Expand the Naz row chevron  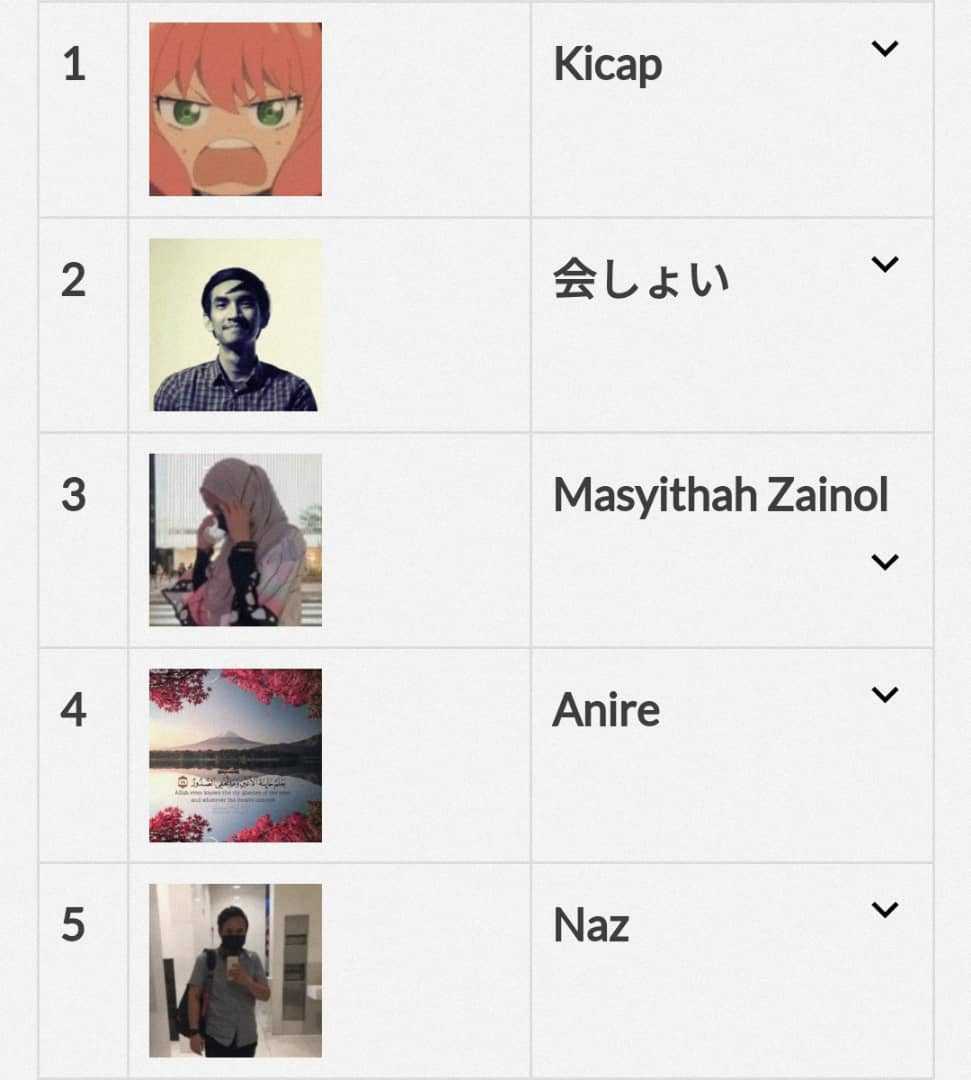[x=884, y=910]
